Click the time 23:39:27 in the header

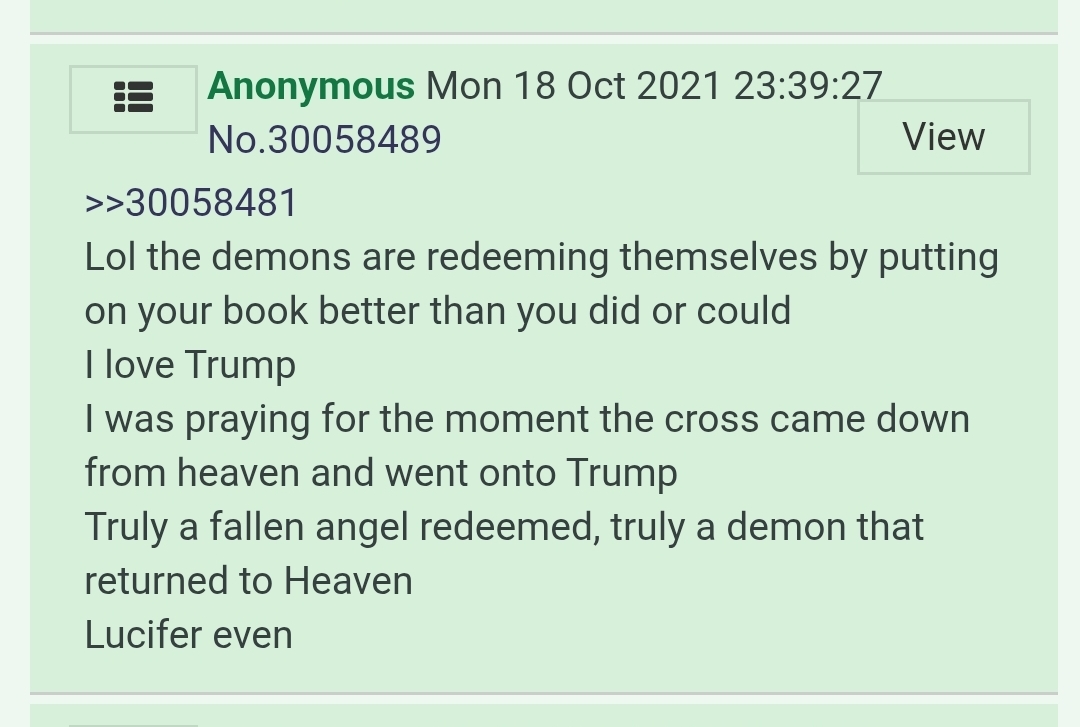807,86
